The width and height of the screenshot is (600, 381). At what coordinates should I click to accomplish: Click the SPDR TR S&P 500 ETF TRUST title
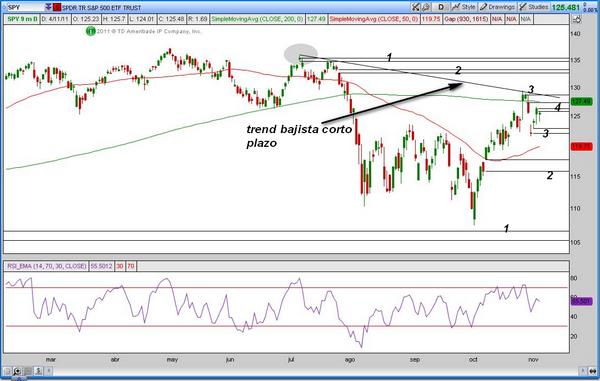coord(101,8)
